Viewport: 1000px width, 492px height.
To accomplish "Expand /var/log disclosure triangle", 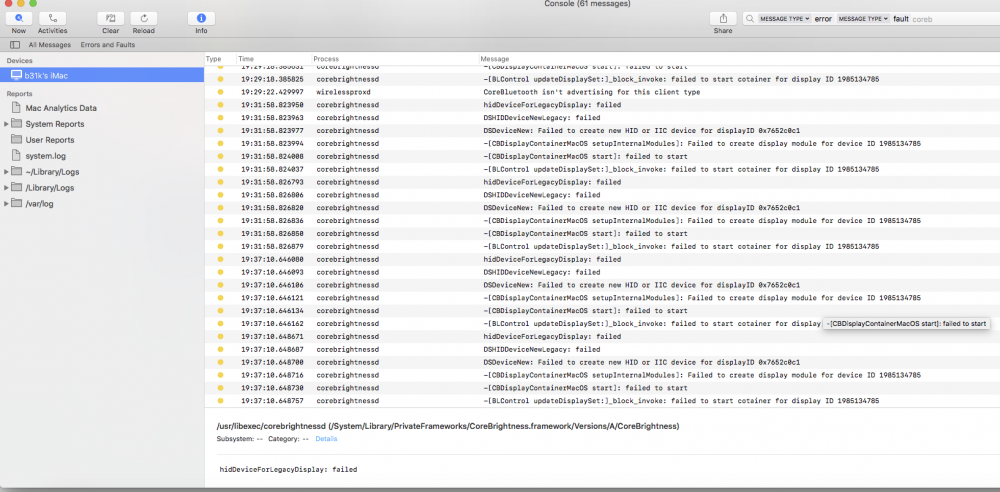I will [6, 204].
